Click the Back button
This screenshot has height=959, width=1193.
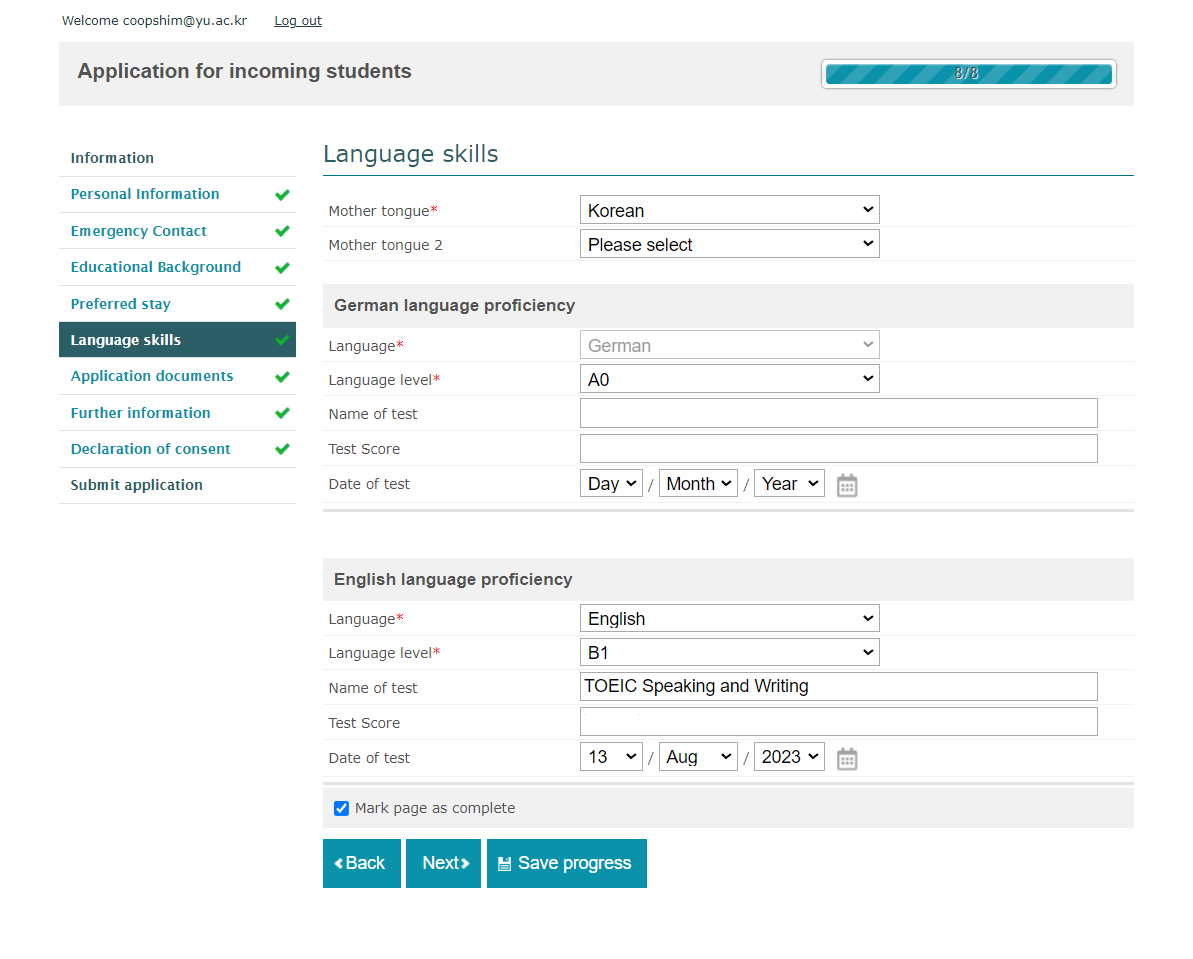(361, 863)
